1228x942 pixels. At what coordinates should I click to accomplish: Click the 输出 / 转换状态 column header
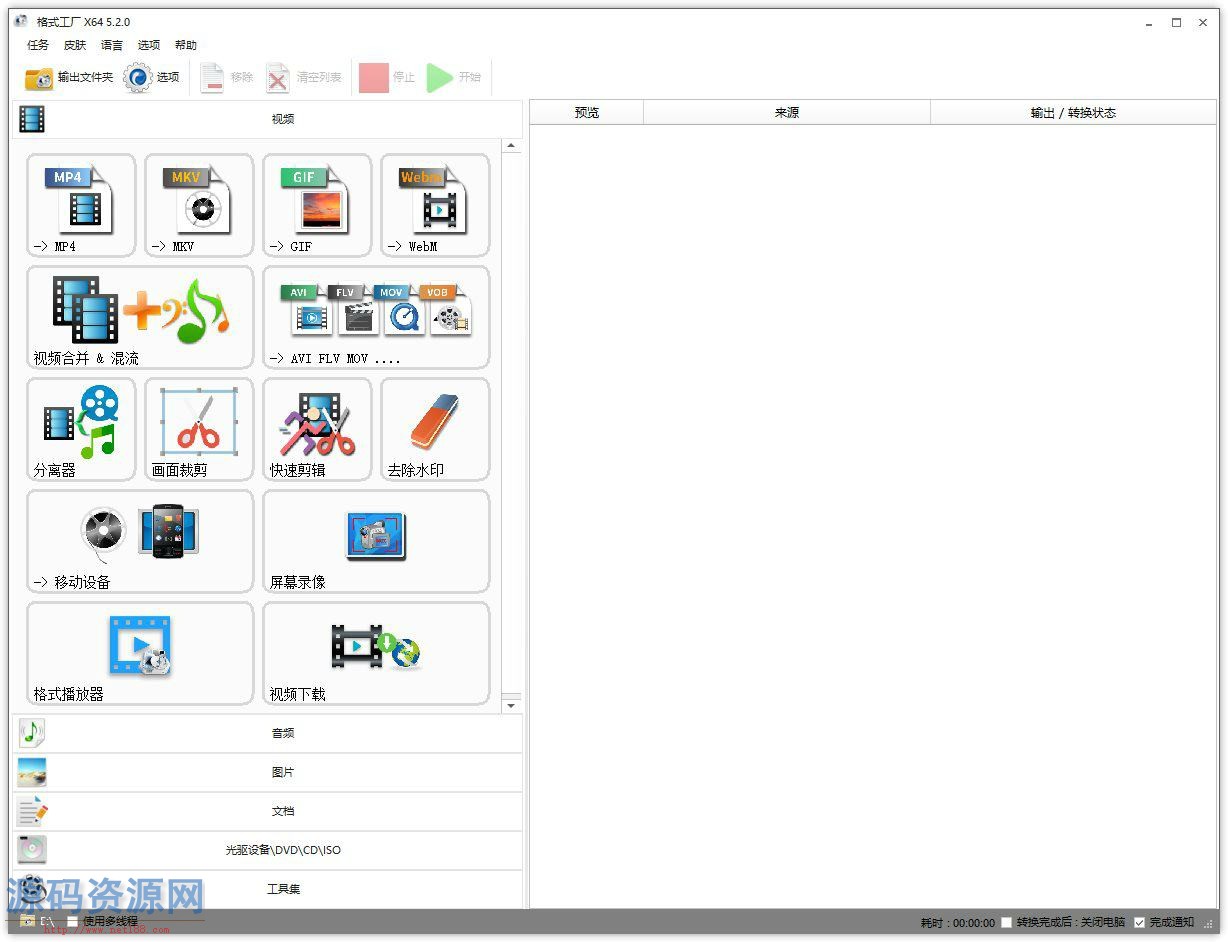click(1073, 113)
